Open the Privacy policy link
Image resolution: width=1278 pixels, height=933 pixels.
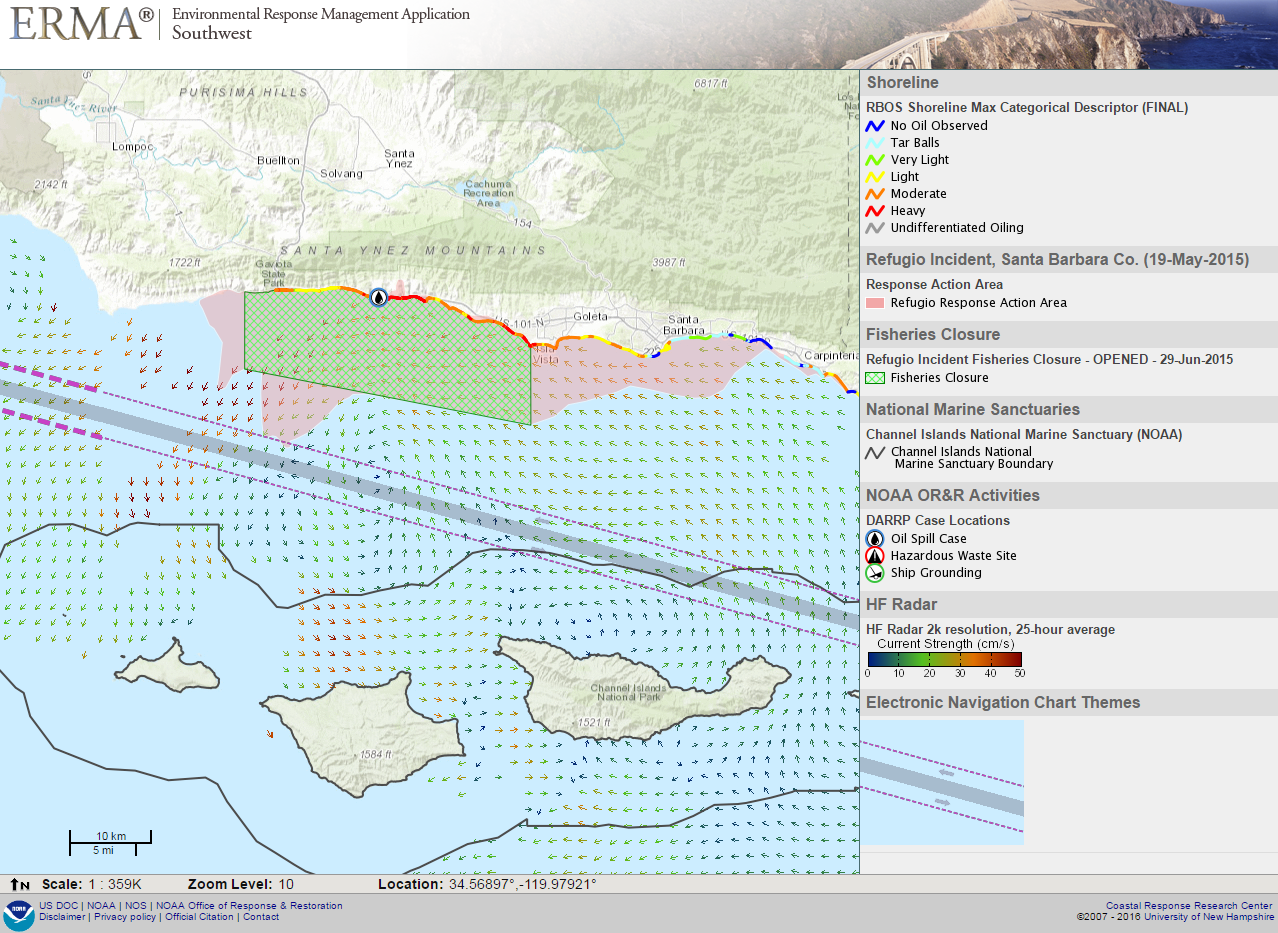(x=125, y=917)
